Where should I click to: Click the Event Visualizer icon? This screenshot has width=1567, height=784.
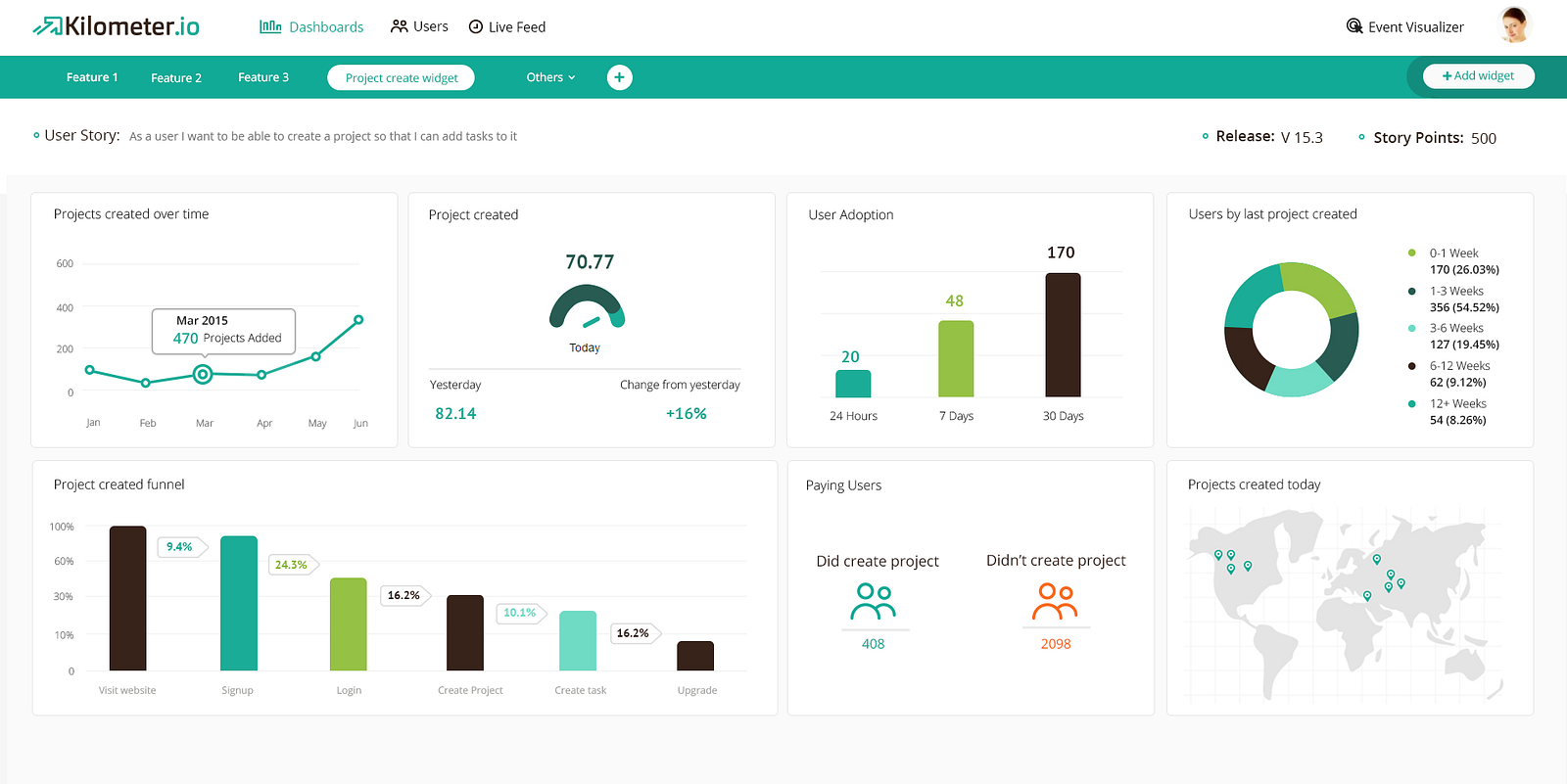point(1354,26)
